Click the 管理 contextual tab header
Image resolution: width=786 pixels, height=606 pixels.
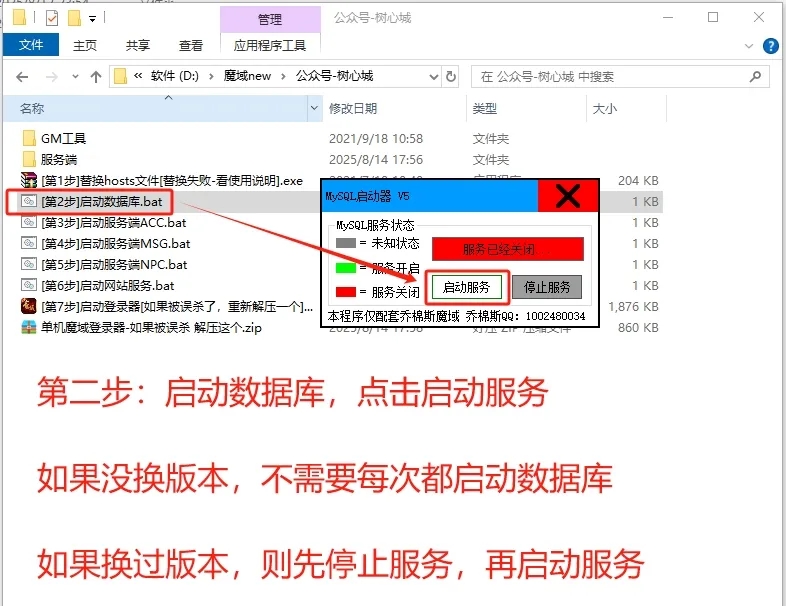(270, 19)
